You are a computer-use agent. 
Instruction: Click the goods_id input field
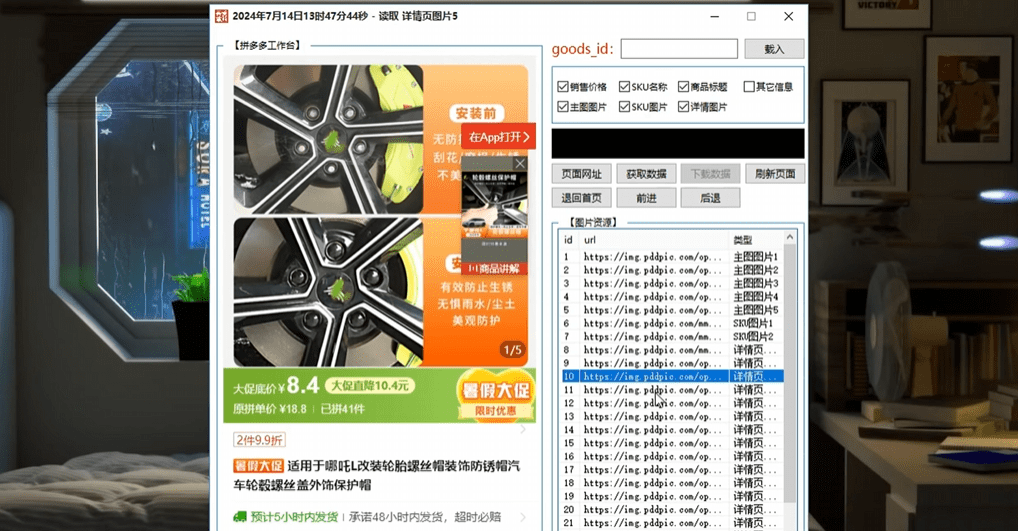point(679,49)
